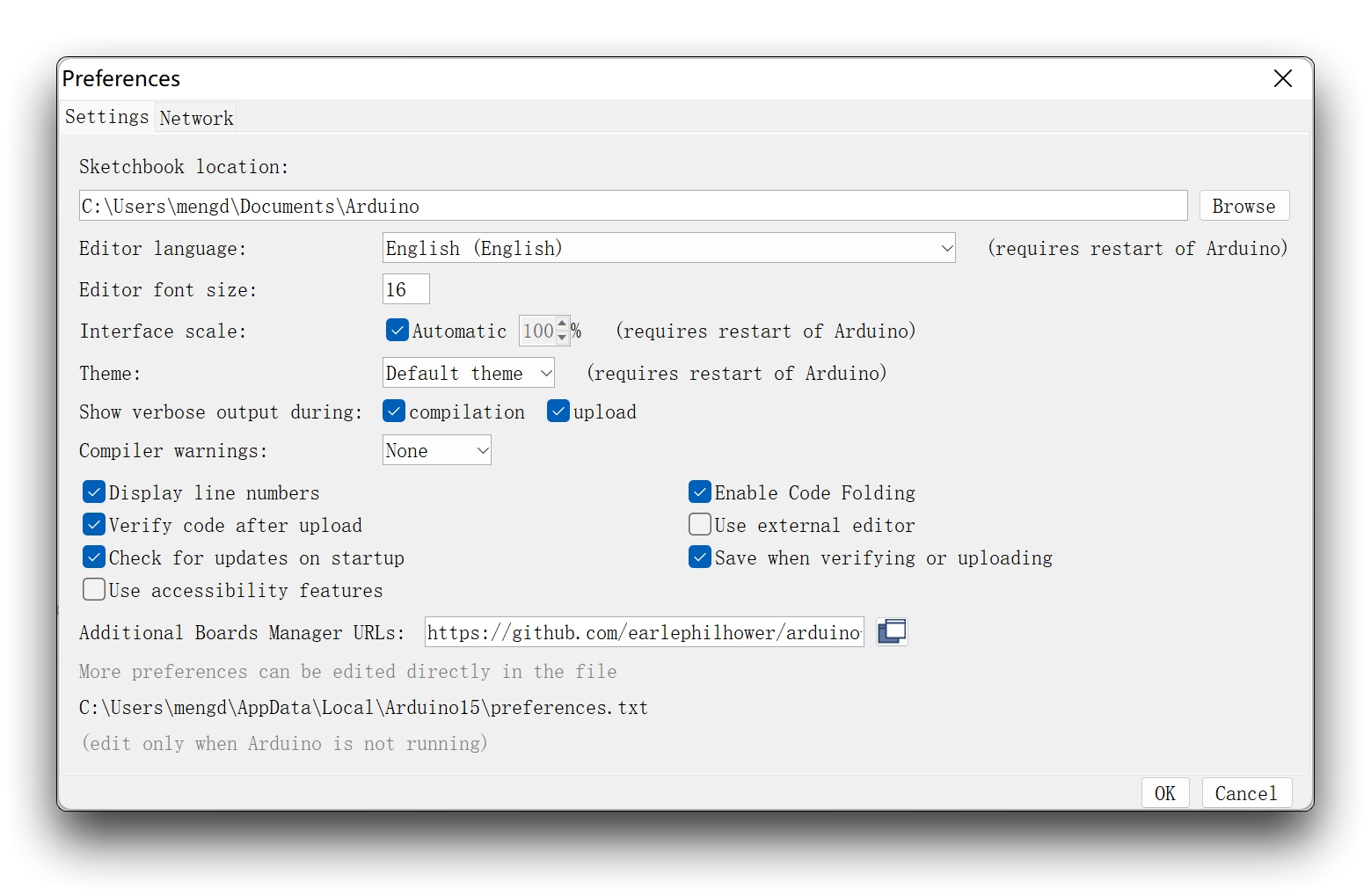
Task: Click the Browse button for sketchbook
Action: pyautogui.click(x=1244, y=206)
